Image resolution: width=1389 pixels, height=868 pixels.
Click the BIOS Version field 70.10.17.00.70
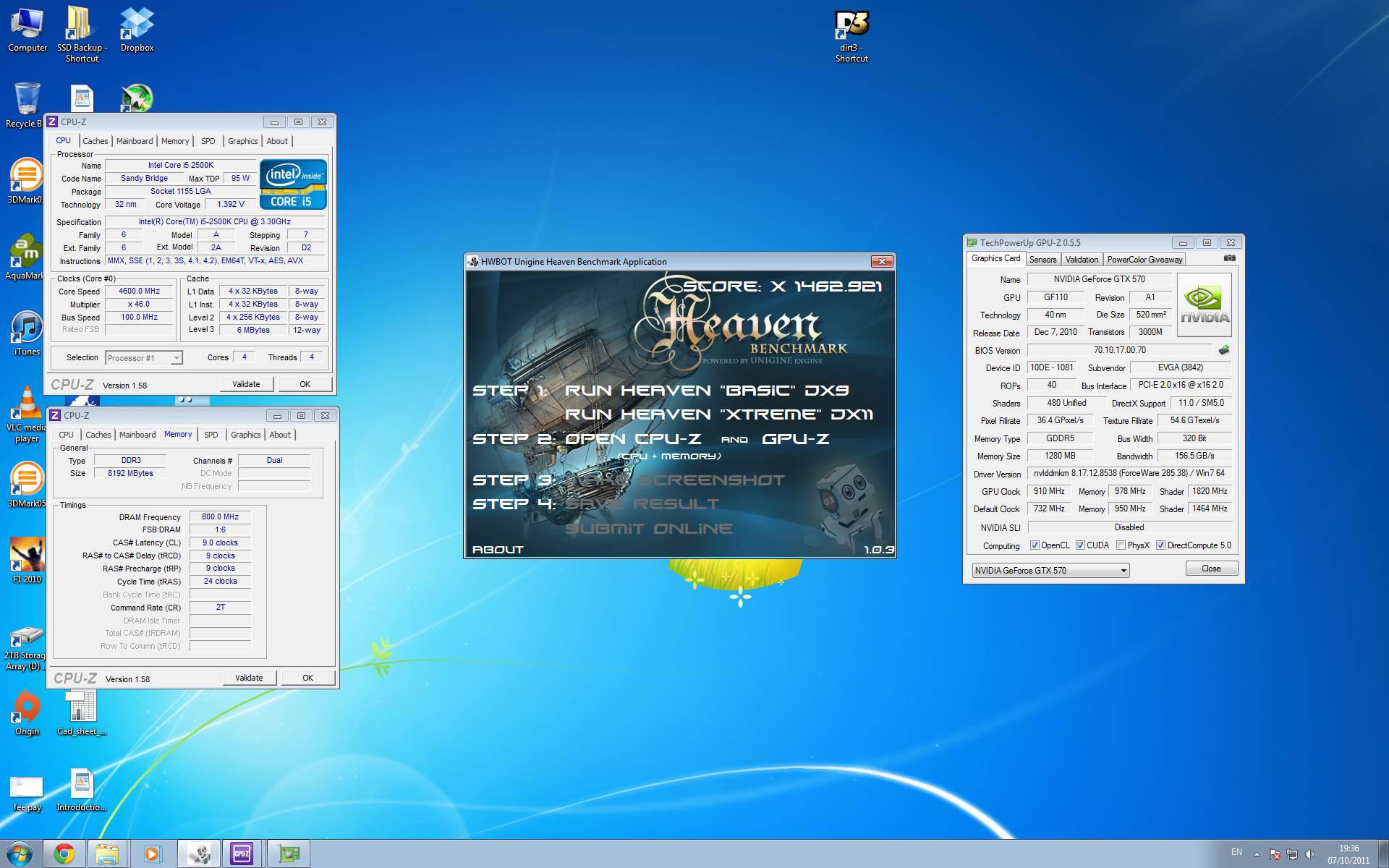[x=1120, y=350]
